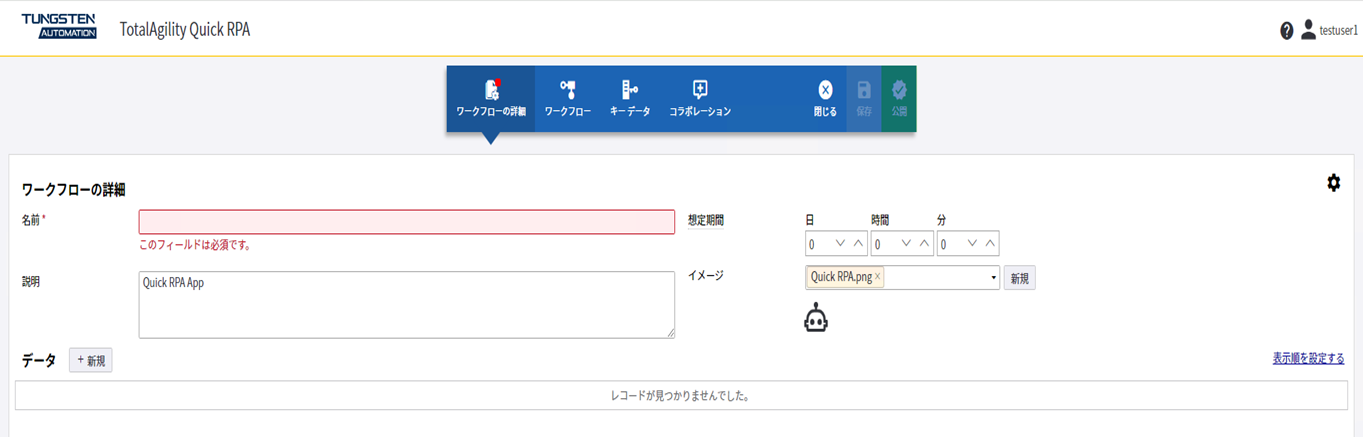Open the 表示順を設定する link

[x=1308, y=358]
